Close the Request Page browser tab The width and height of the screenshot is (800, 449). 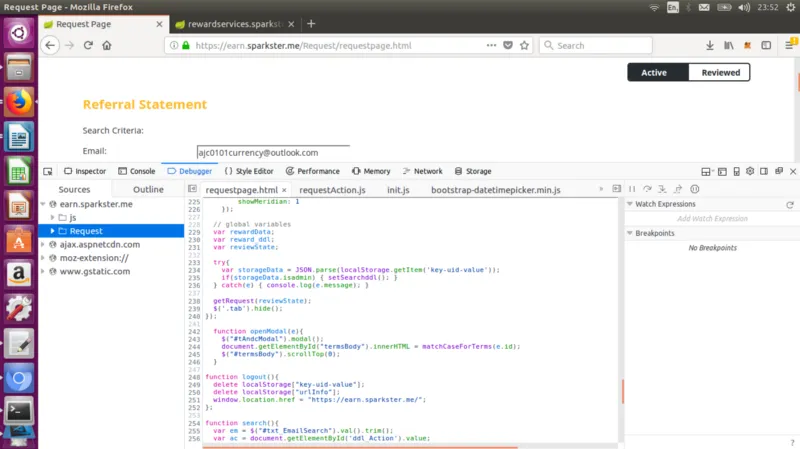(x=159, y=24)
